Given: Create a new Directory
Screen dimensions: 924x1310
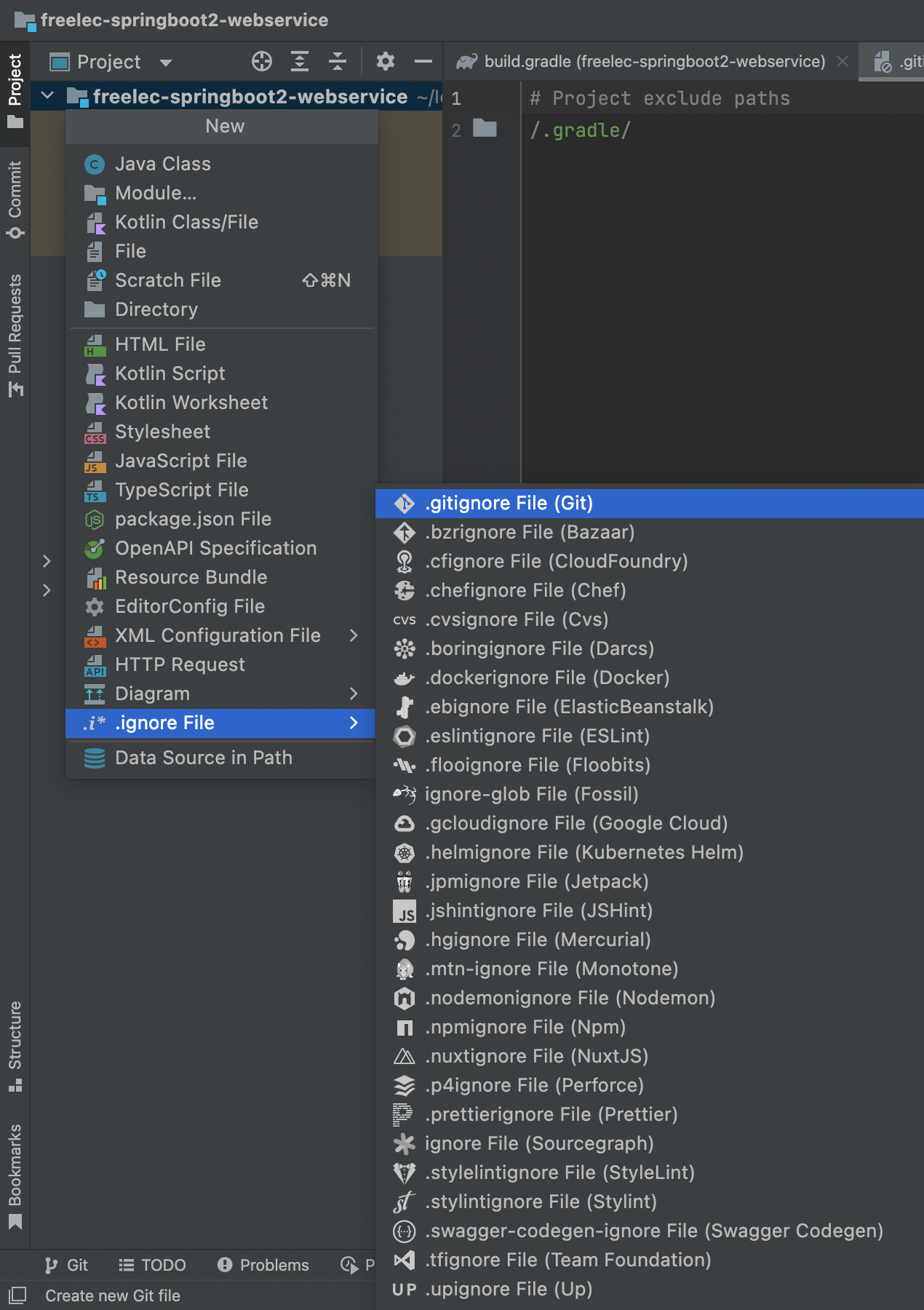Looking at the screenshot, I should pos(221,309).
